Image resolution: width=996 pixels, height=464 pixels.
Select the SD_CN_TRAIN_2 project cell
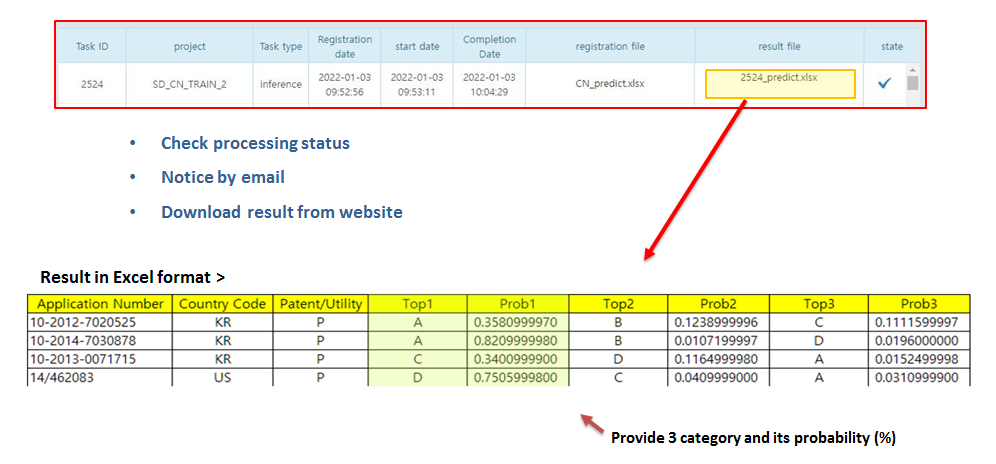[x=189, y=84]
